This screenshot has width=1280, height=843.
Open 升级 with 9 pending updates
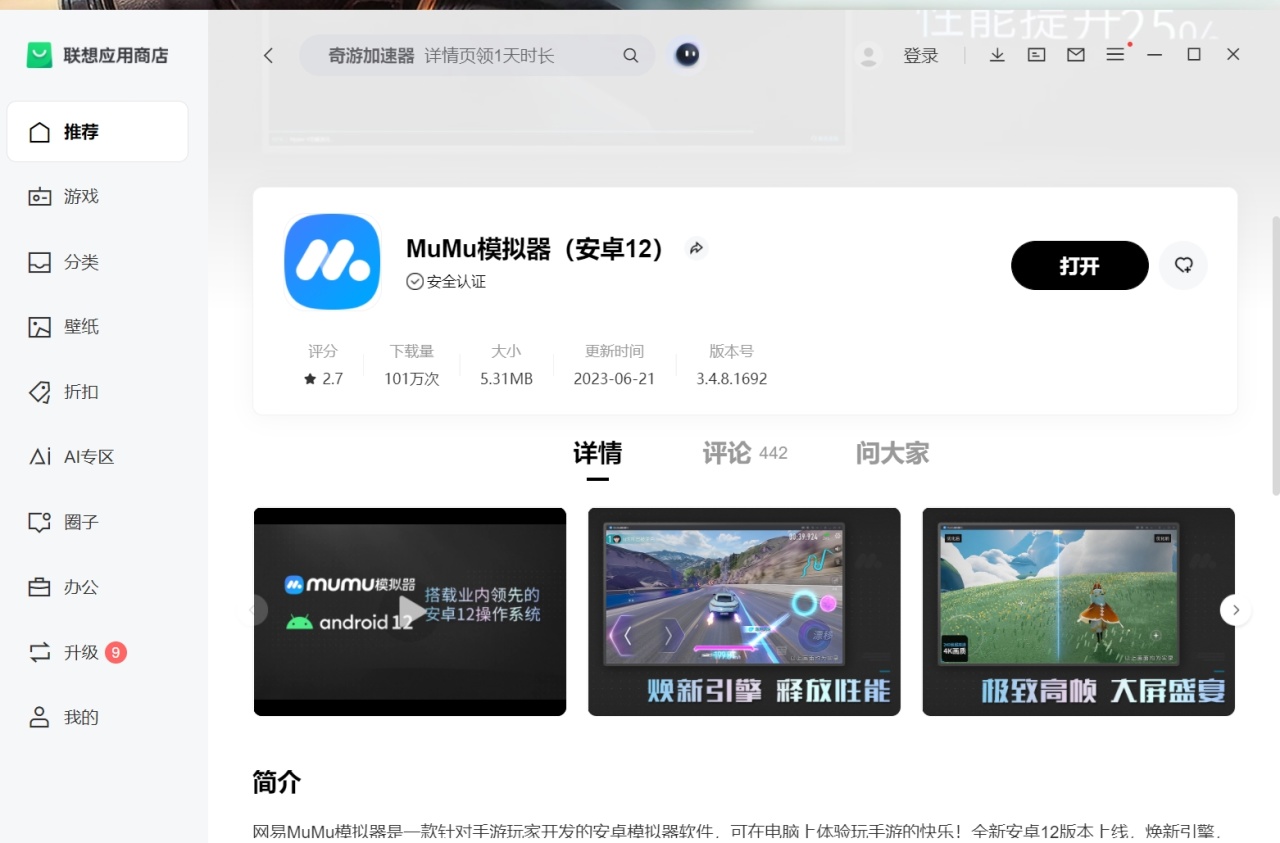click(97, 652)
